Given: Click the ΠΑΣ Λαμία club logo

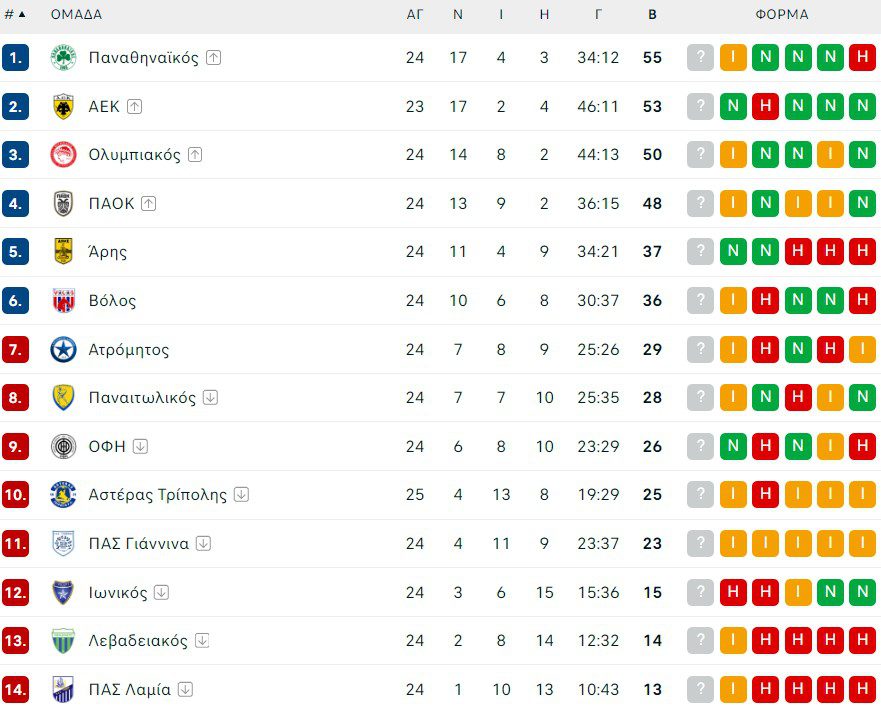Looking at the screenshot, I should coord(63,689).
